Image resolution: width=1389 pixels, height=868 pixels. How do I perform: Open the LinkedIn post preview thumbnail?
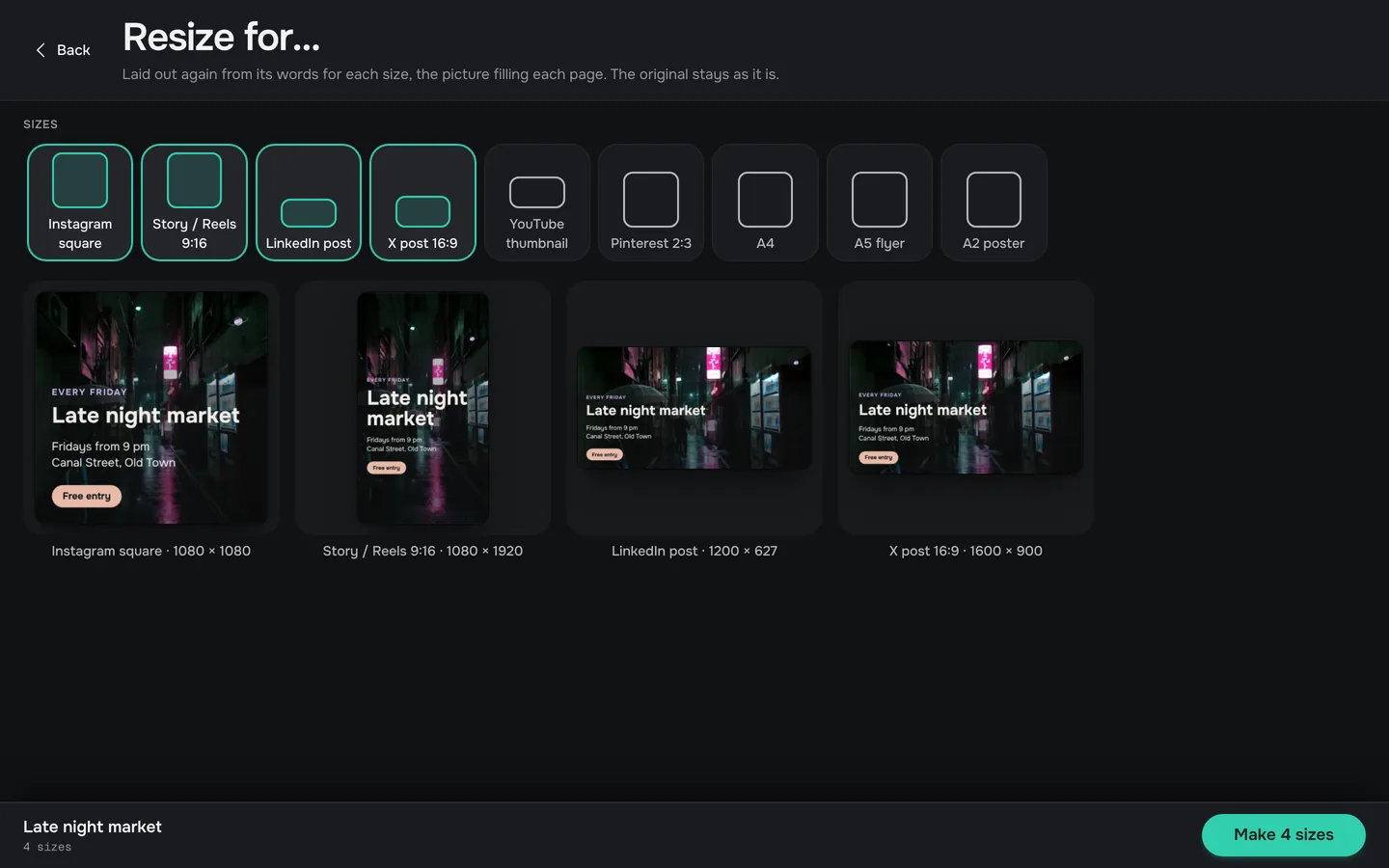pyautogui.click(x=694, y=408)
